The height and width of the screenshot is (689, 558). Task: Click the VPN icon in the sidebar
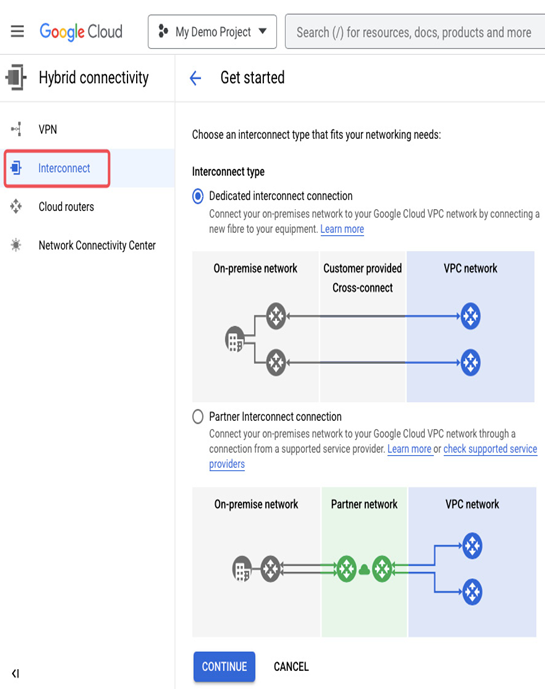[x=16, y=129]
